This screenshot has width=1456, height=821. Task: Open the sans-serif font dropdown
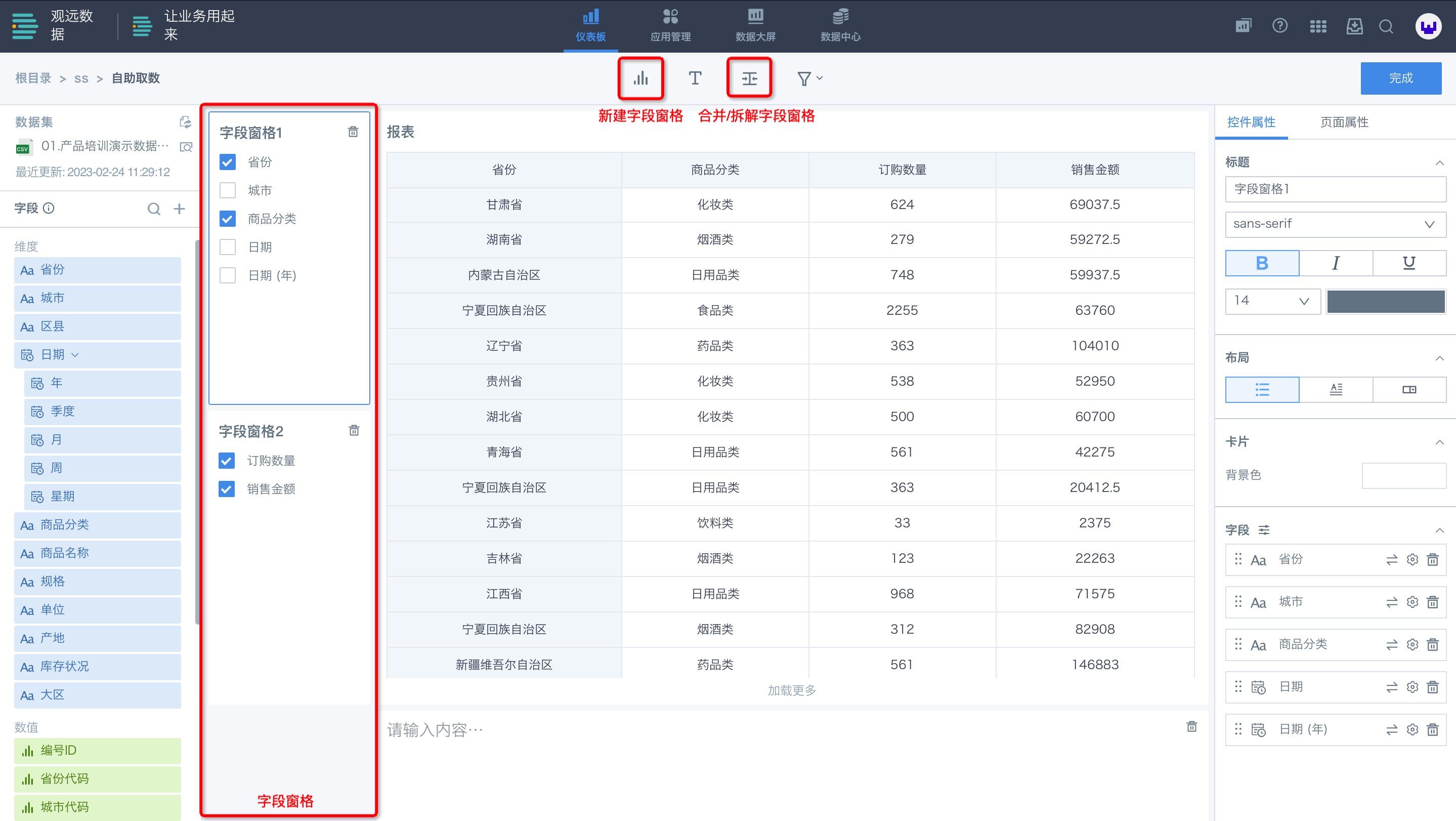click(1335, 224)
